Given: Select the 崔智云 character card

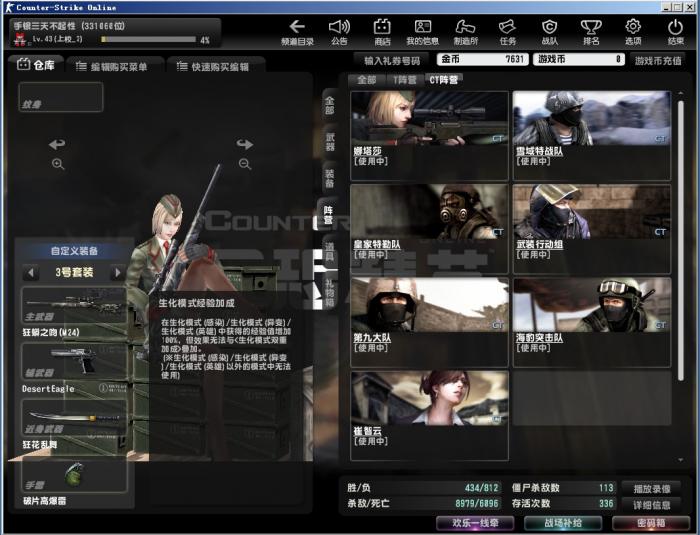Looking at the screenshot, I should (429, 415).
